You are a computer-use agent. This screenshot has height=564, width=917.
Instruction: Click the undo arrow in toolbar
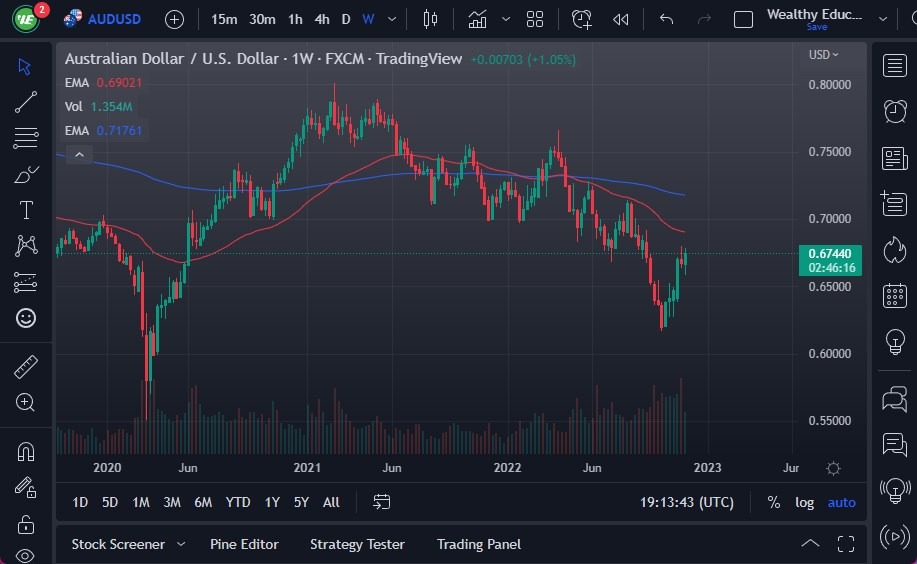click(667, 19)
